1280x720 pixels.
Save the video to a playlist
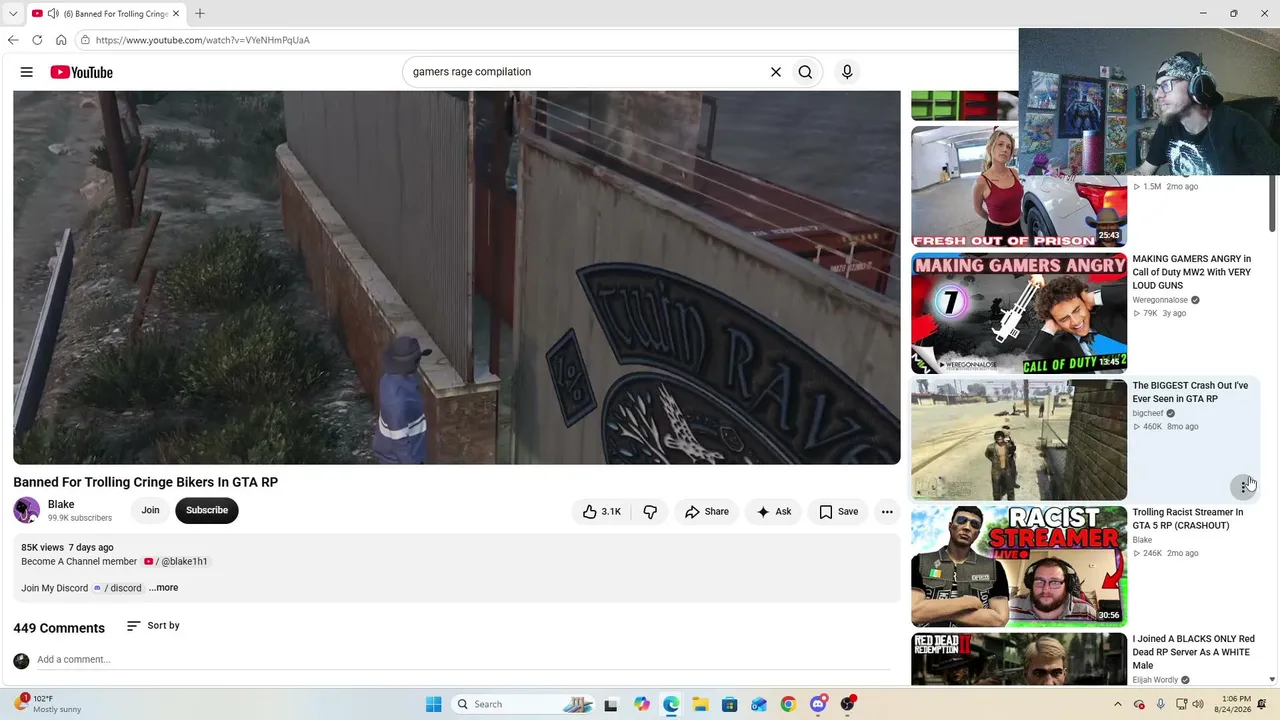(838, 511)
